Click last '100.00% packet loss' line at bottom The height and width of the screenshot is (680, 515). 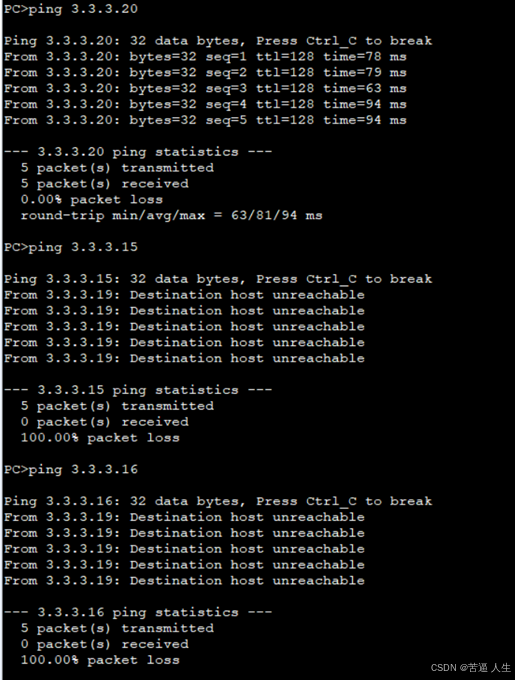coord(100,660)
